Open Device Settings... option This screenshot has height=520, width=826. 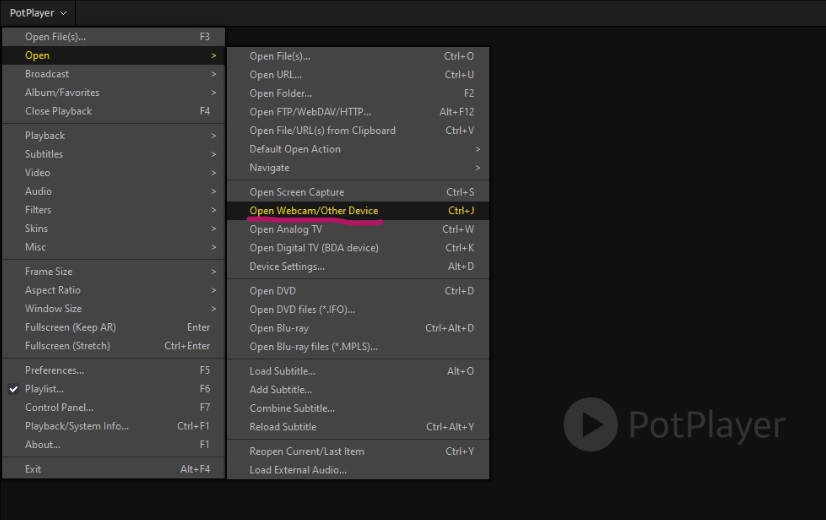click(287, 267)
